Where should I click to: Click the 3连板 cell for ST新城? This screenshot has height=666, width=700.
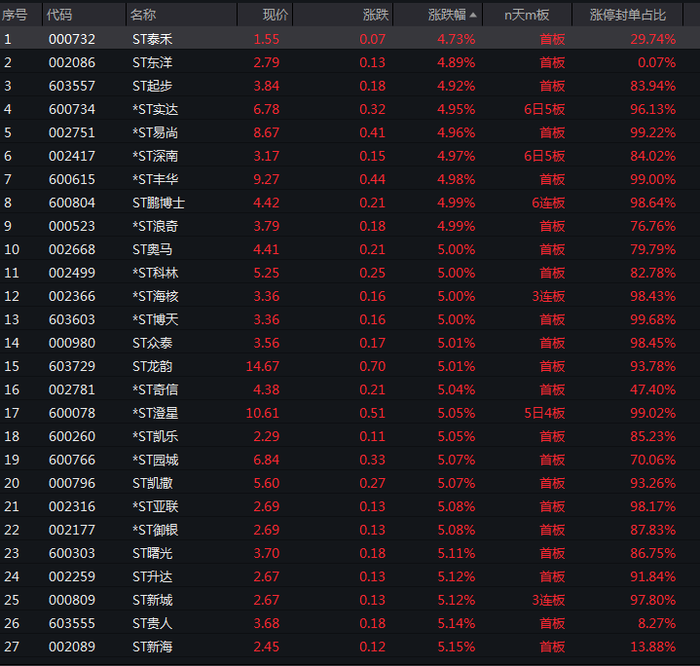pyautogui.click(x=548, y=600)
